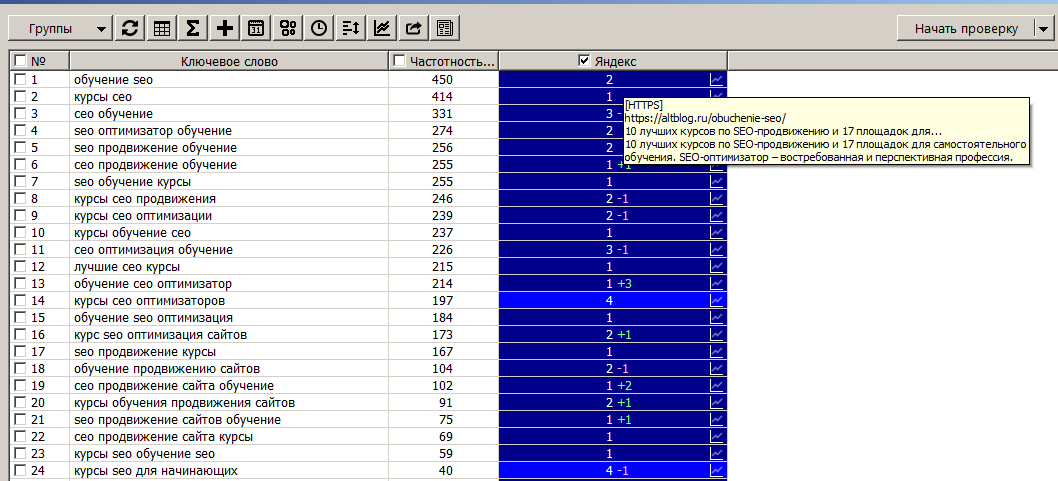Open position chart icon for 'курсы сео оптимизаторов'

coord(717,301)
